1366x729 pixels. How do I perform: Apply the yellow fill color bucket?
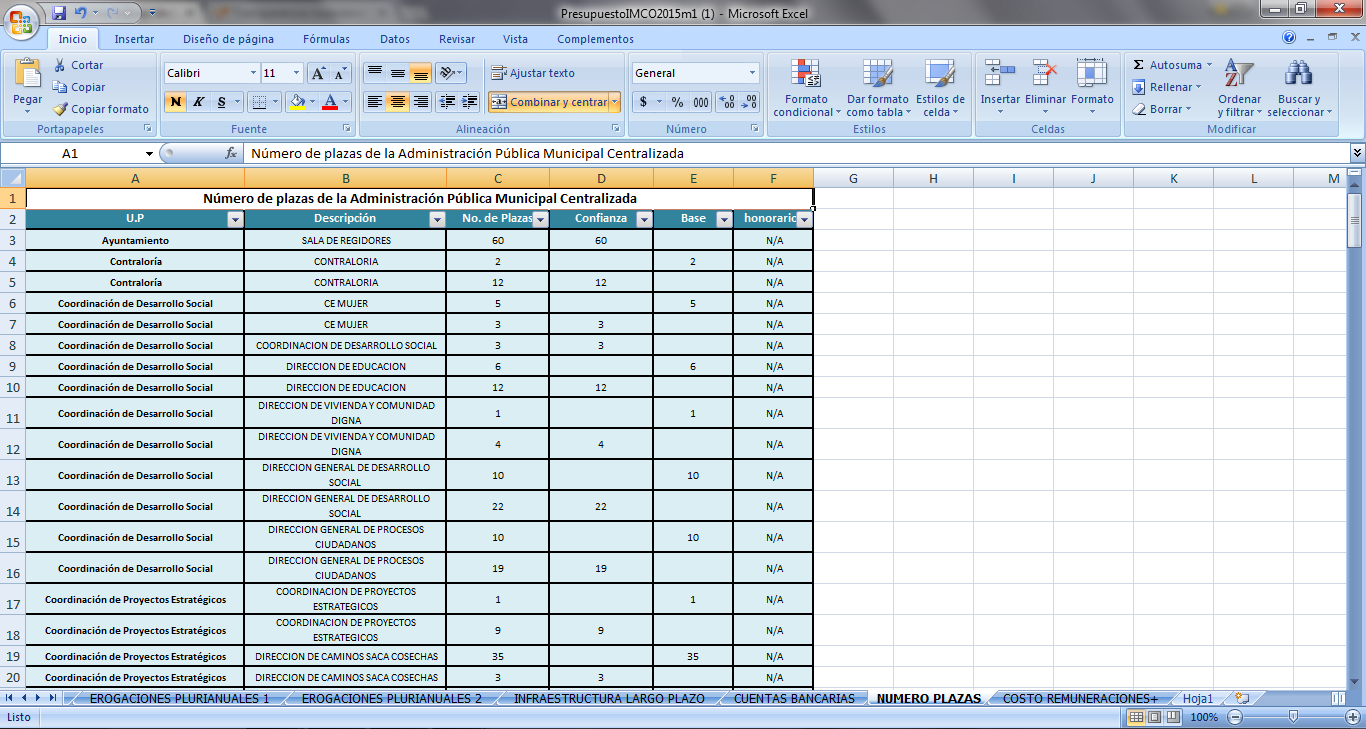(x=295, y=102)
